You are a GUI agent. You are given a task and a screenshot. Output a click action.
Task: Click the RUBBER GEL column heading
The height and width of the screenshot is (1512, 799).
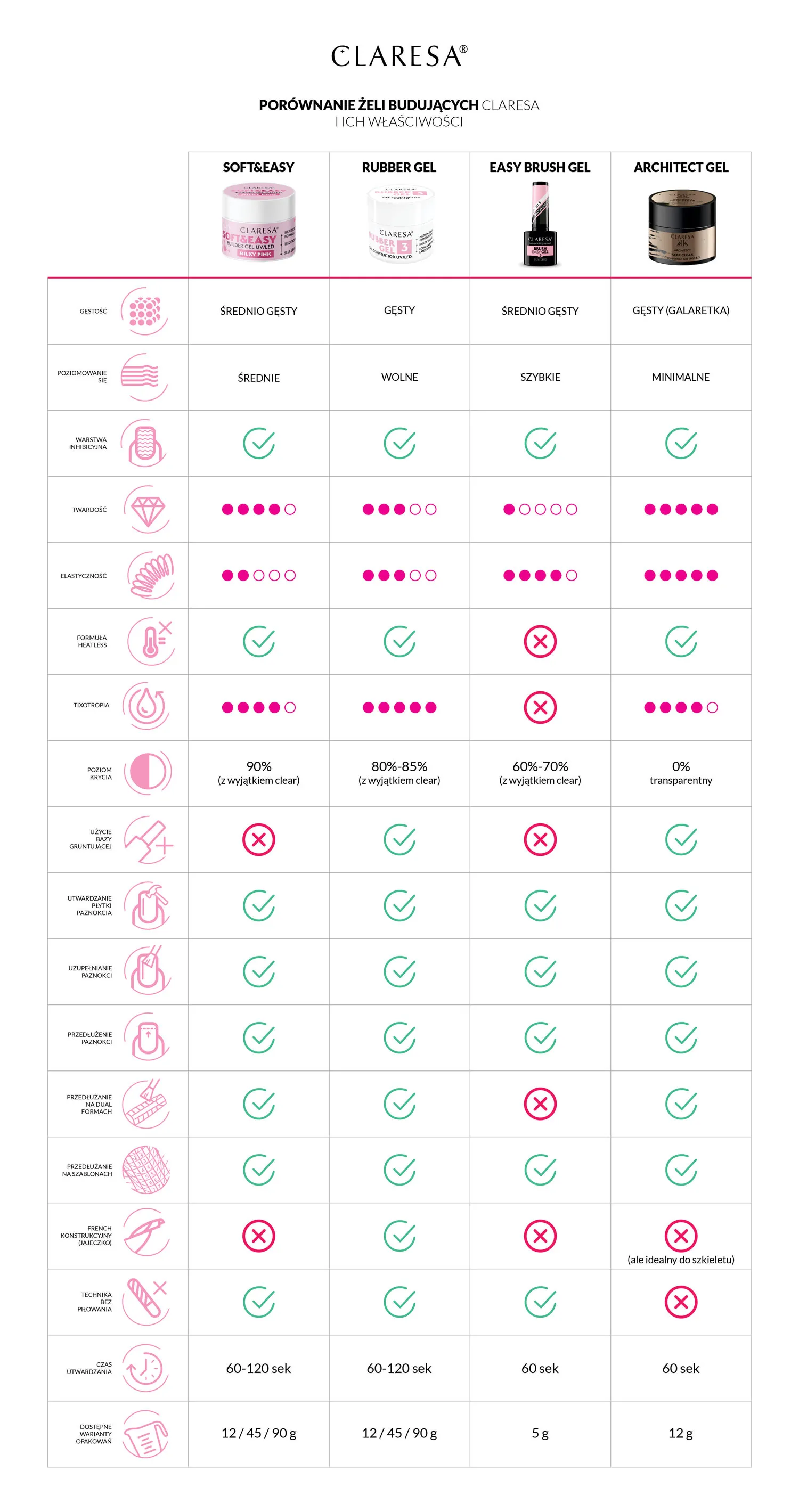click(399, 168)
